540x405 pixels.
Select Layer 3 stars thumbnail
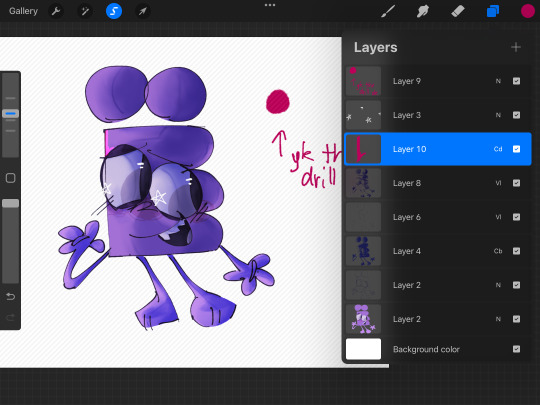[x=363, y=115]
